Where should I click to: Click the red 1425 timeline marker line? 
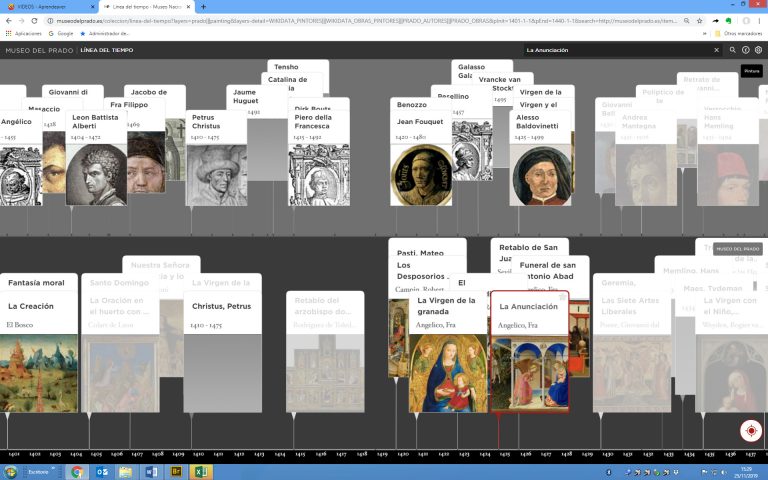499,430
